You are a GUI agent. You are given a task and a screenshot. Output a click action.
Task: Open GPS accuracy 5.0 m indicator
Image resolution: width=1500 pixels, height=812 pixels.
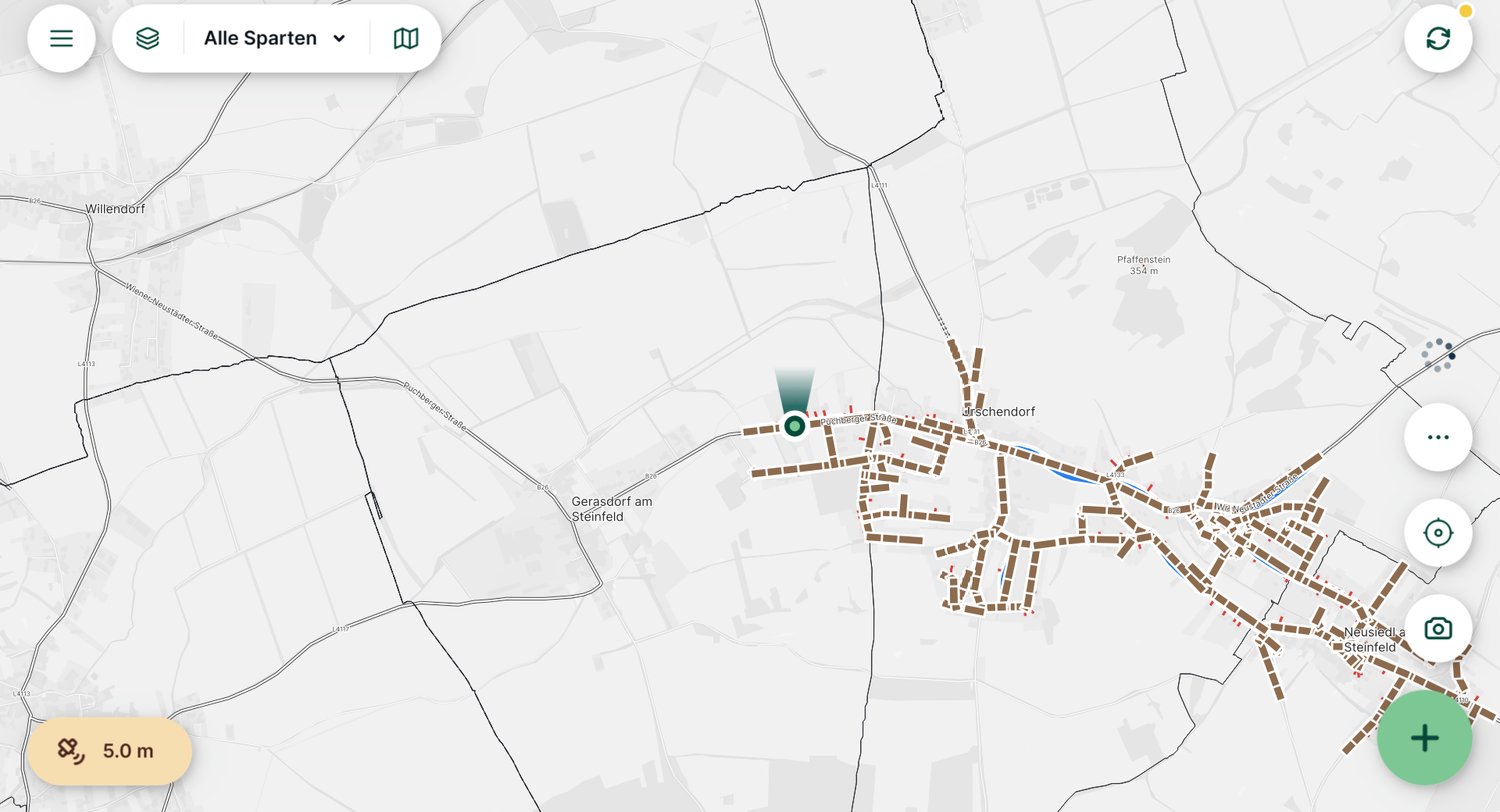109,751
